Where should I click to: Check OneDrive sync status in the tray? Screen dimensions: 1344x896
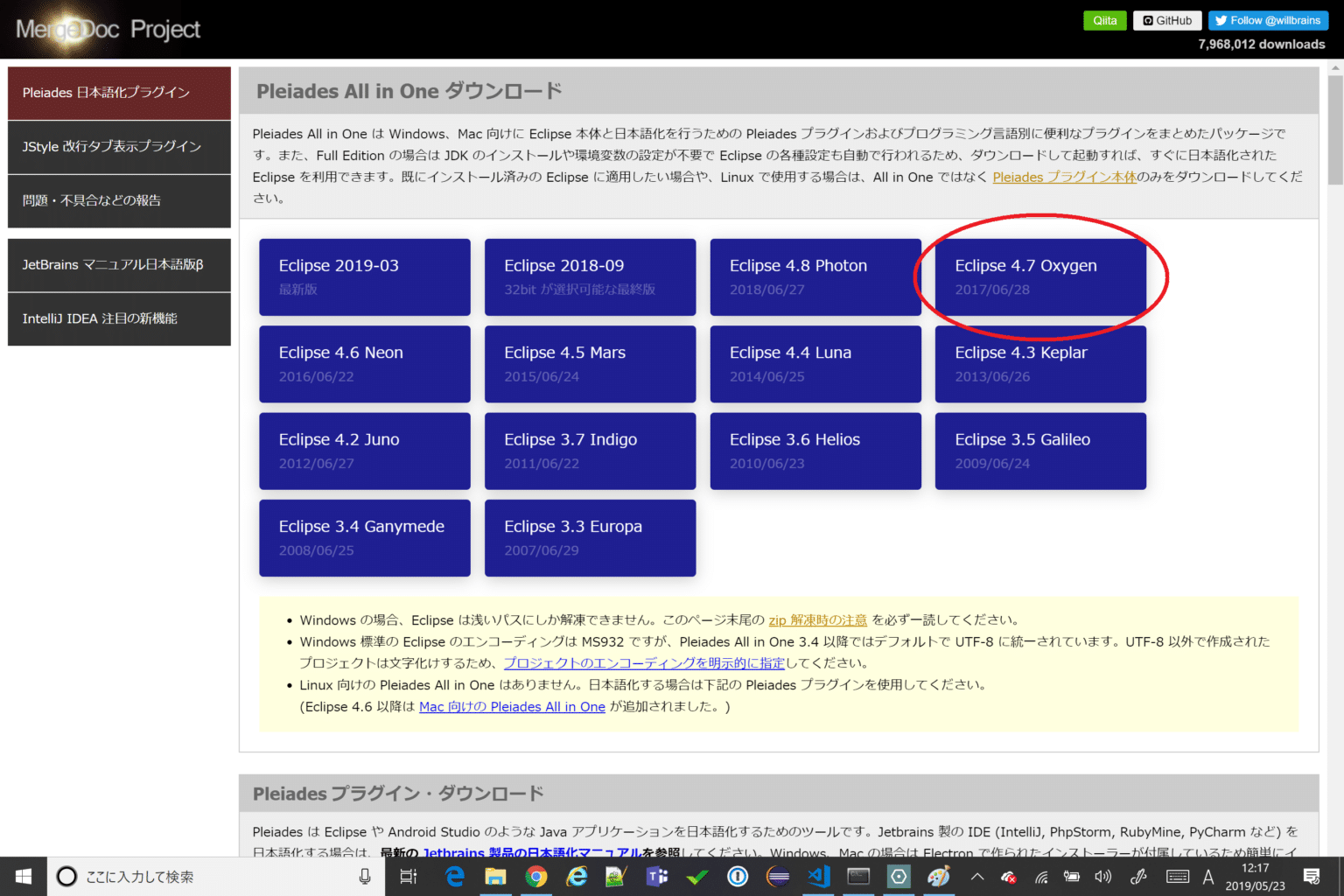coord(1007,877)
